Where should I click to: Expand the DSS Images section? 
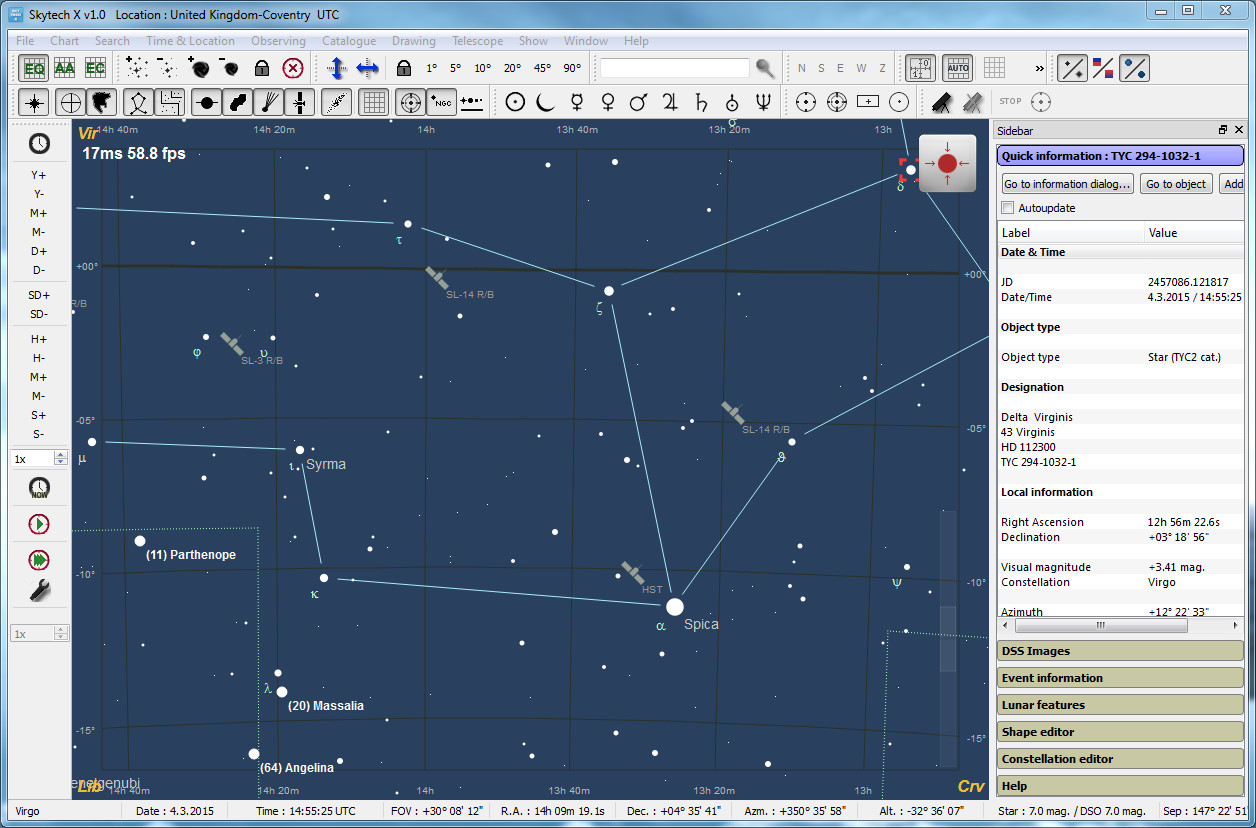point(1120,651)
